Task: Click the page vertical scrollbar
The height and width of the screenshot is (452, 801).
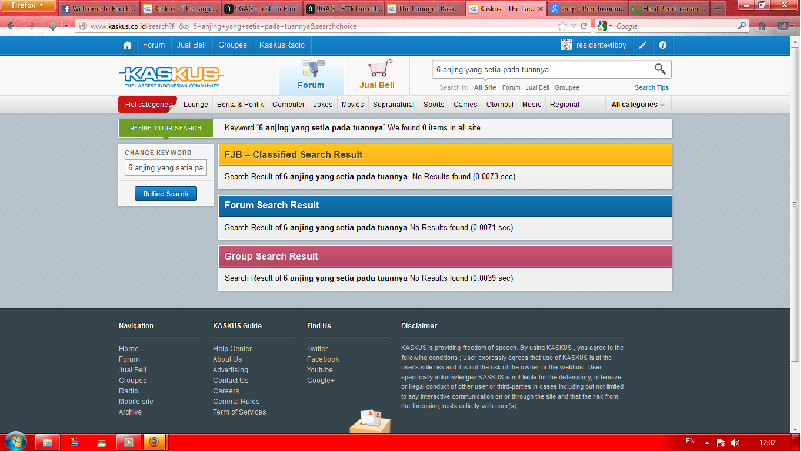Action: click(x=795, y=204)
